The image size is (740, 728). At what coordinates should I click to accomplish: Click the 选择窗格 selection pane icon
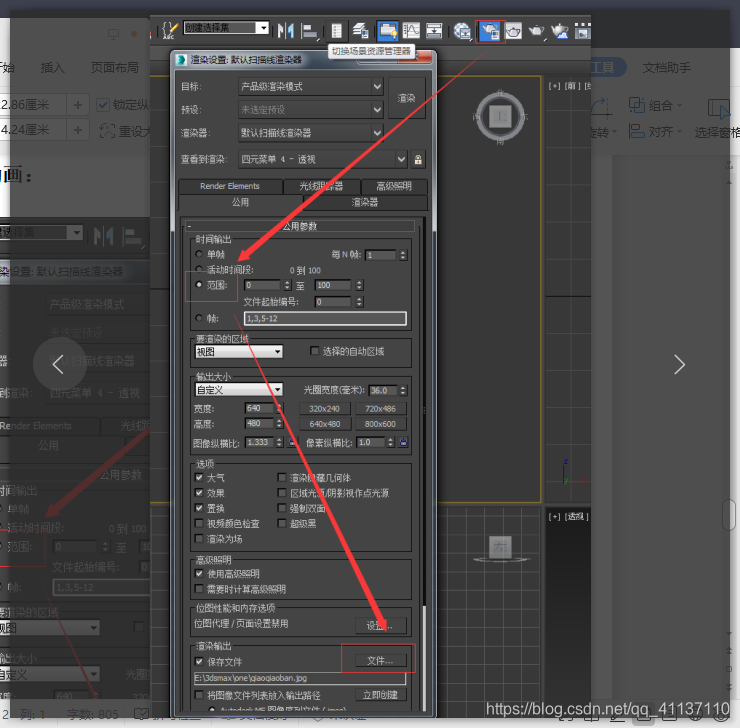tap(719, 109)
